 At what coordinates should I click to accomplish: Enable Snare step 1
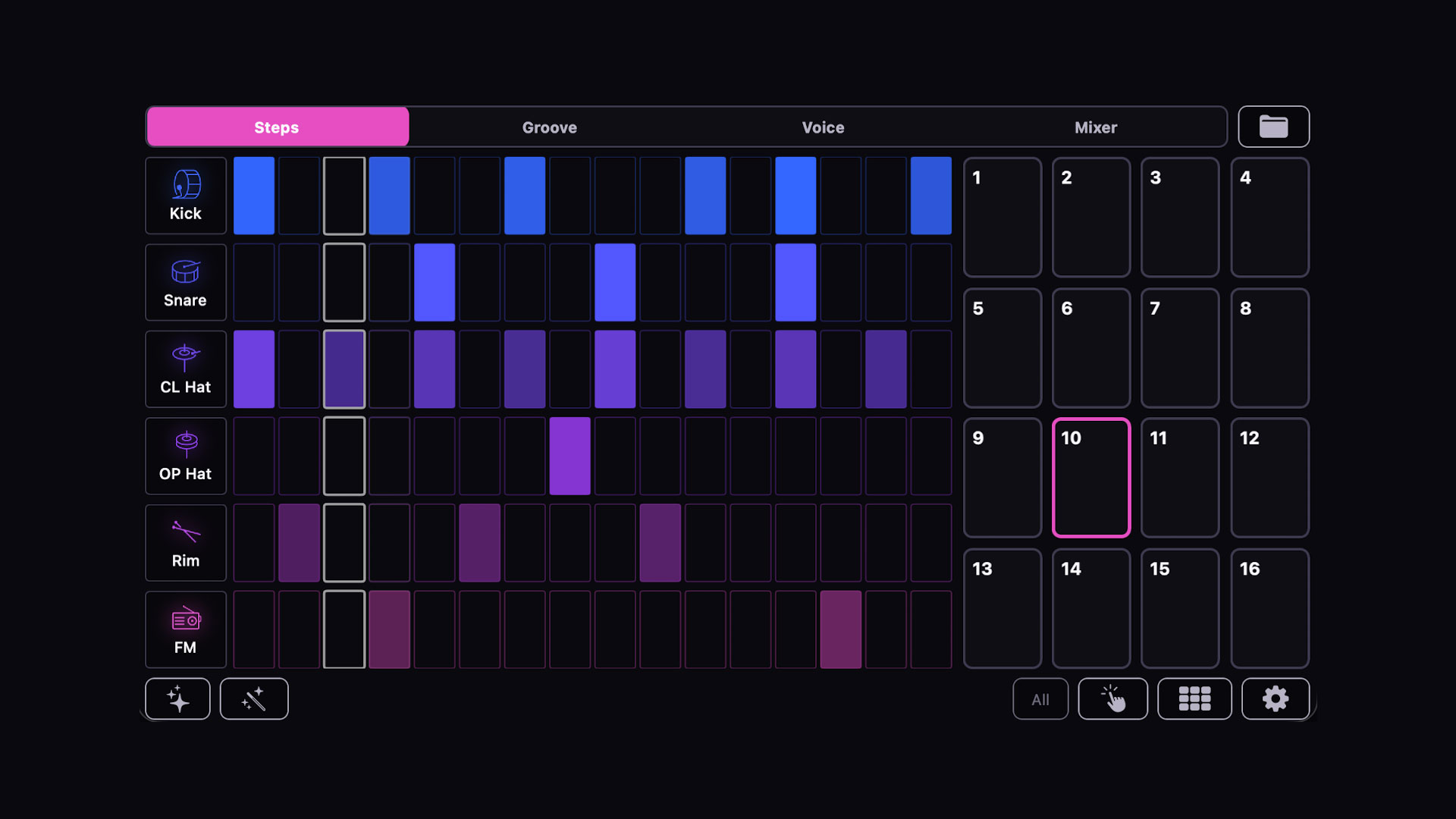coord(254,282)
